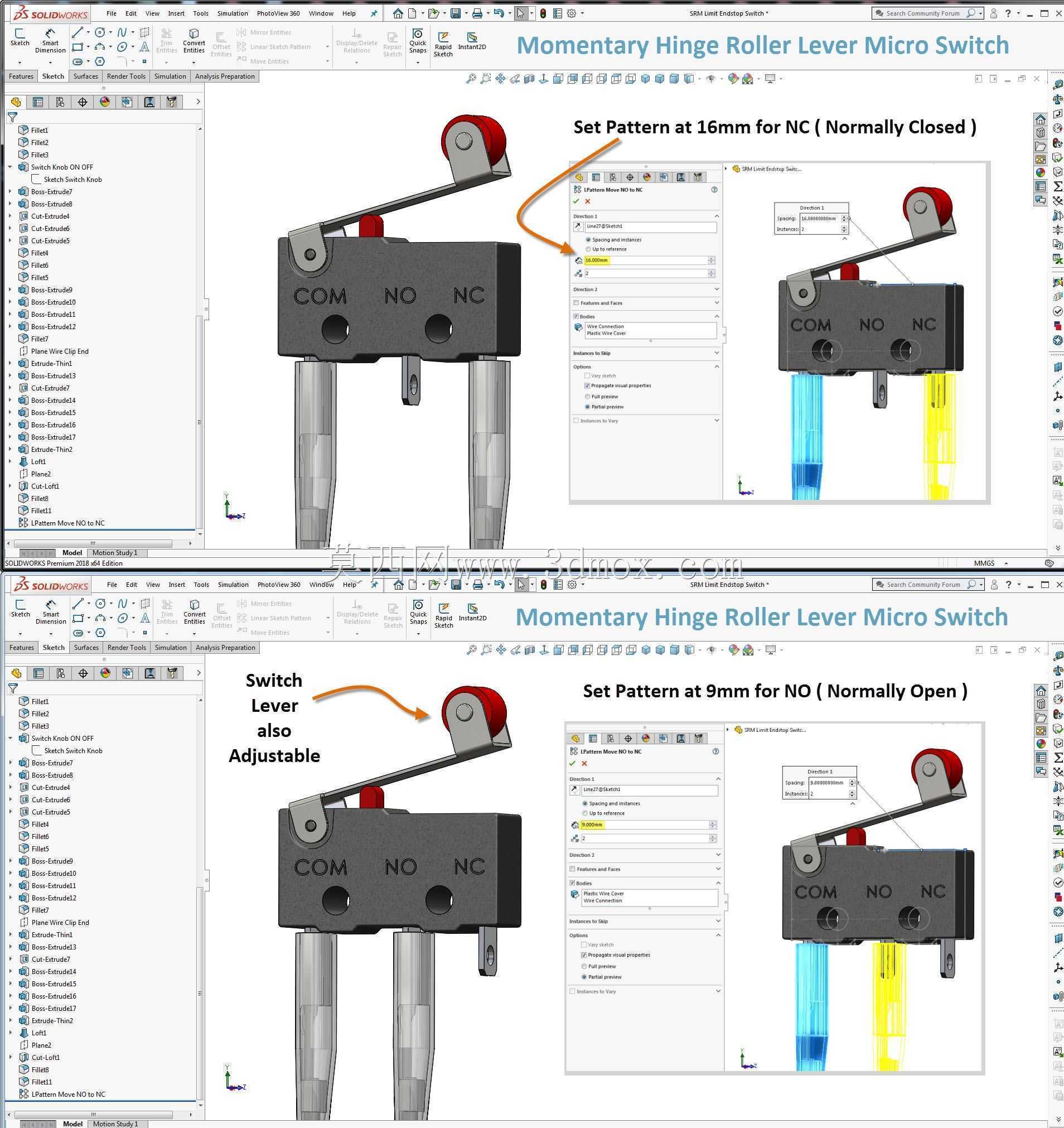The width and height of the screenshot is (1064, 1128).
Task: Open Linear Sketch Pattern dropdown, top window
Action: (x=327, y=47)
